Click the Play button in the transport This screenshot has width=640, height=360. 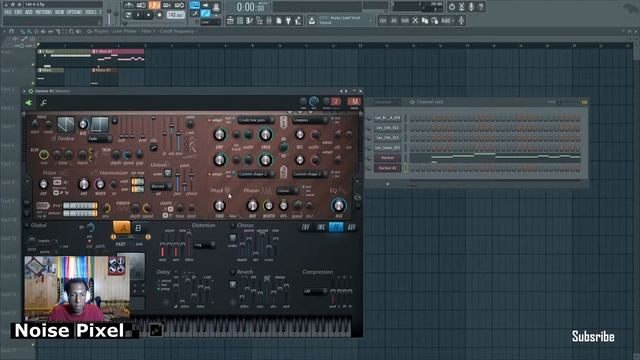[138, 15]
